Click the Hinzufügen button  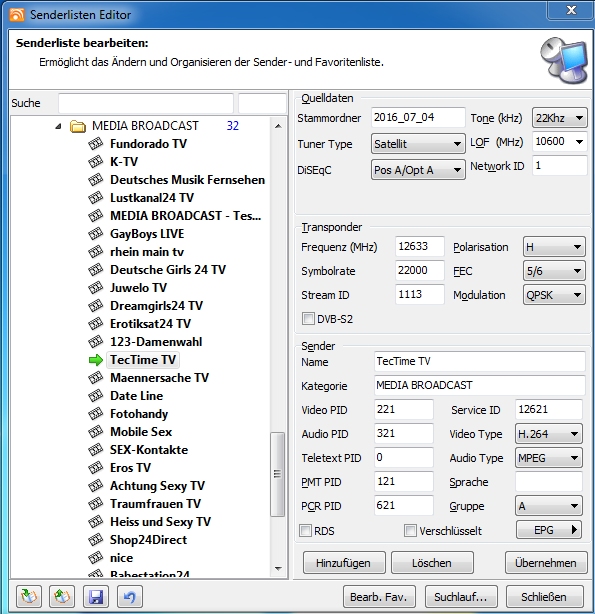pos(344,563)
